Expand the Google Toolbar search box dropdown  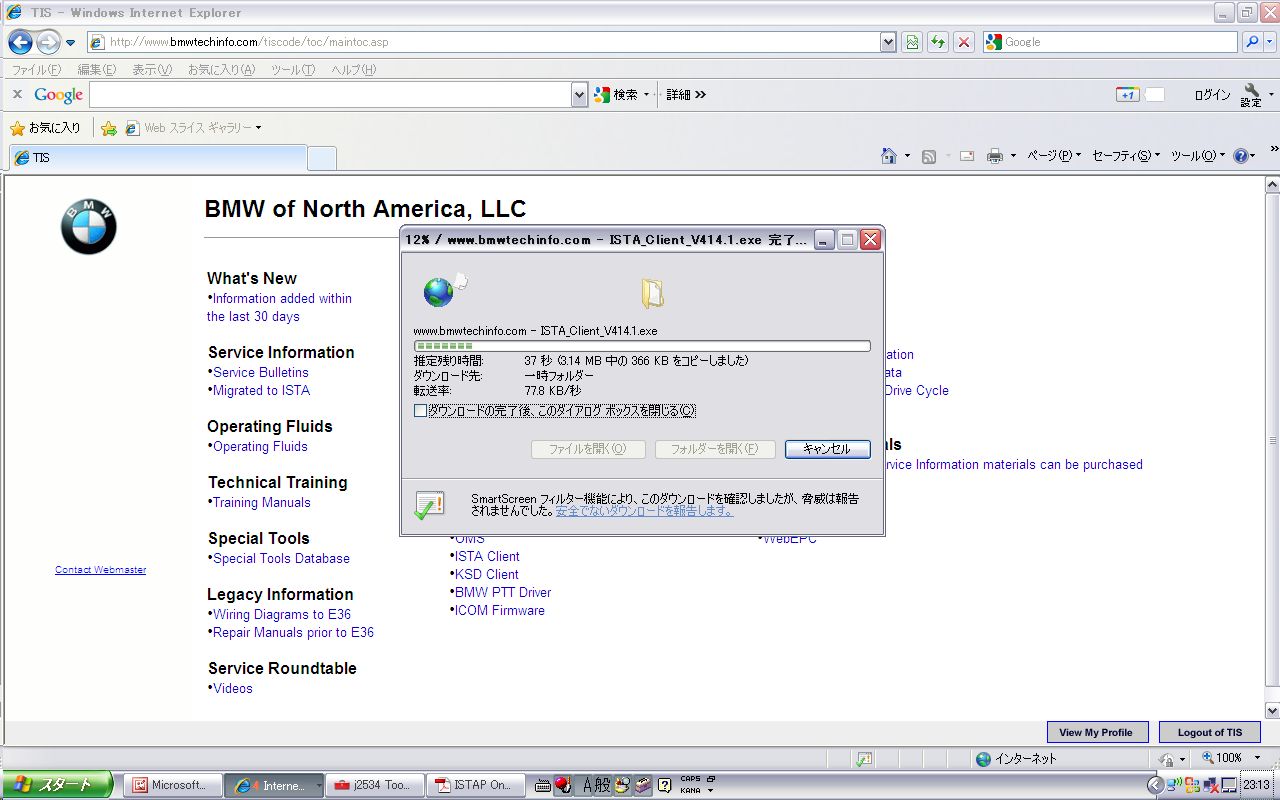[x=579, y=94]
